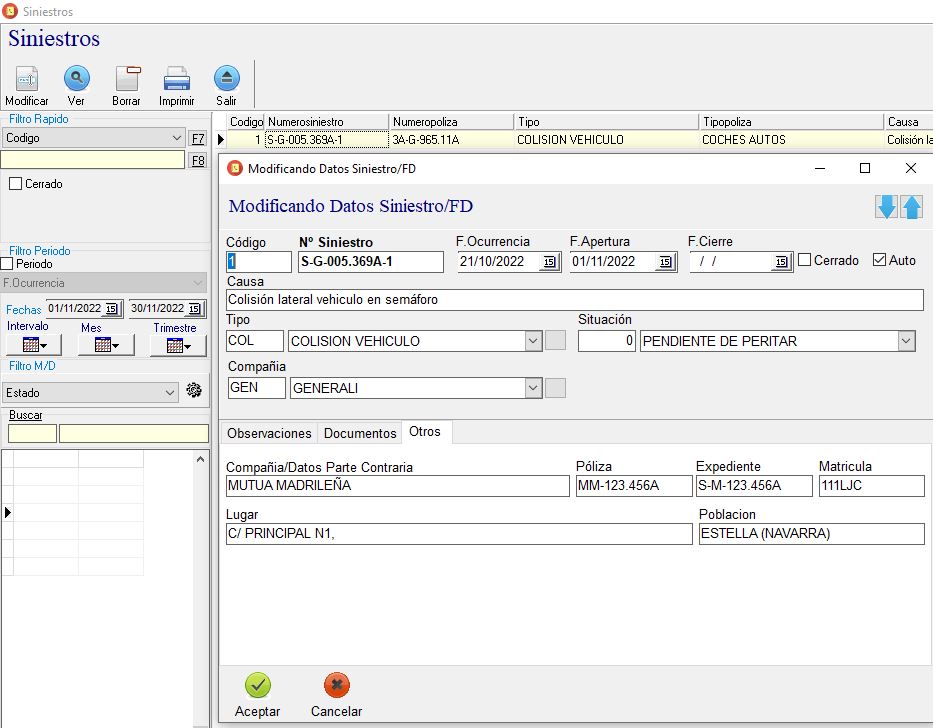
Task: Click the green checkmark Aceptar icon
Action: tap(258, 685)
